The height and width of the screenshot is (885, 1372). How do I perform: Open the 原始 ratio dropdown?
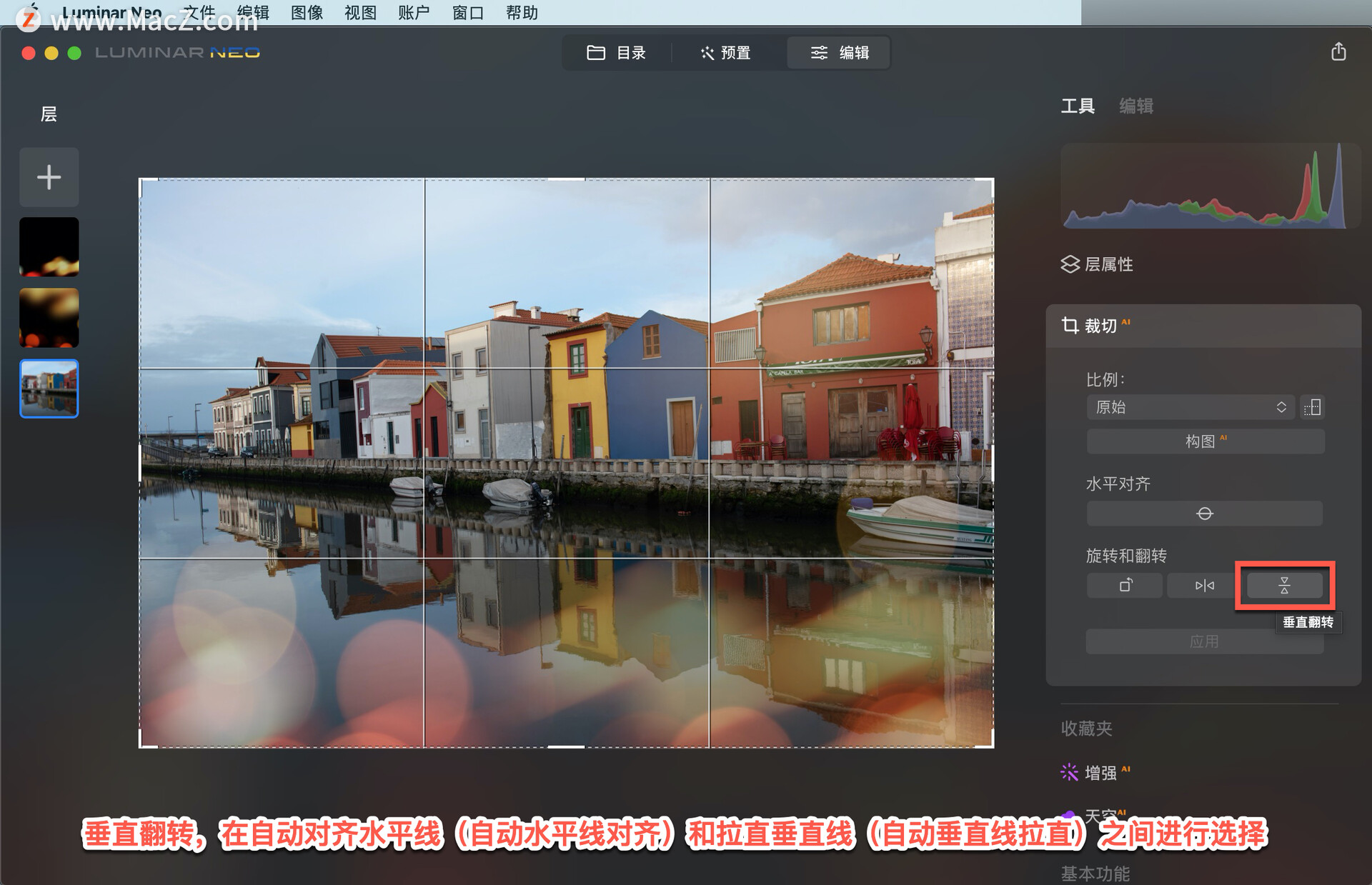1190,408
